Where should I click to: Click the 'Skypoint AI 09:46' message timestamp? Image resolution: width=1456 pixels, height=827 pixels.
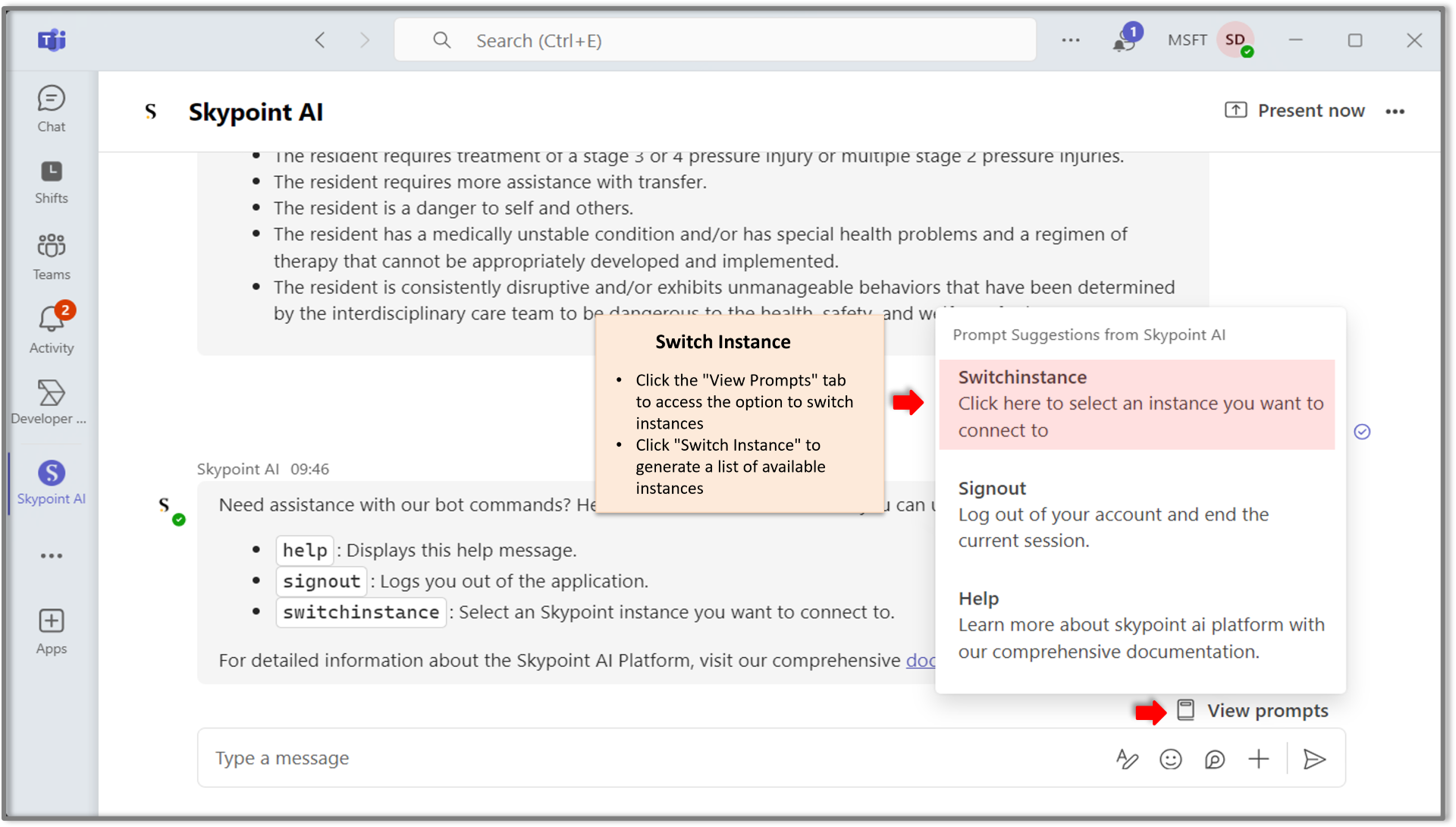coord(263,469)
